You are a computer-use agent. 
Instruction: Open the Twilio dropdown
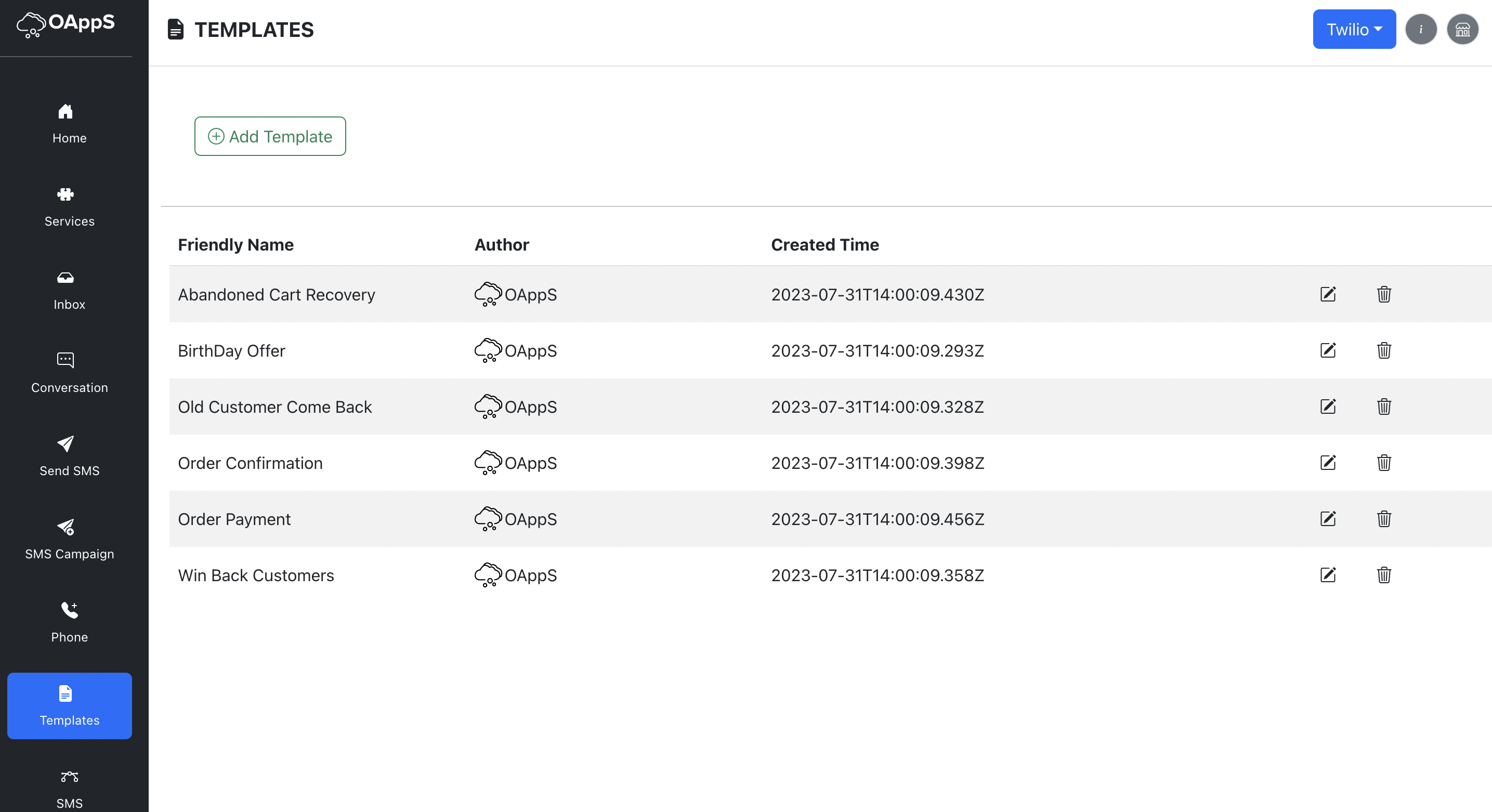pos(1354,29)
